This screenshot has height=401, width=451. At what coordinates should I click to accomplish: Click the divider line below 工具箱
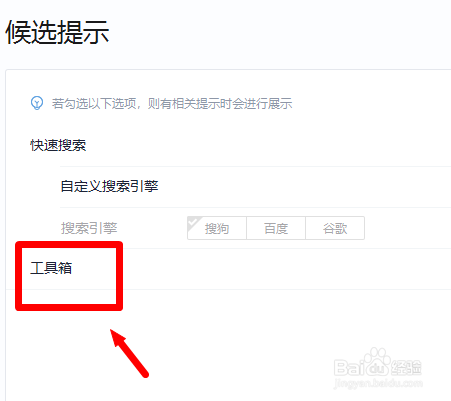(x=228, y=289)
